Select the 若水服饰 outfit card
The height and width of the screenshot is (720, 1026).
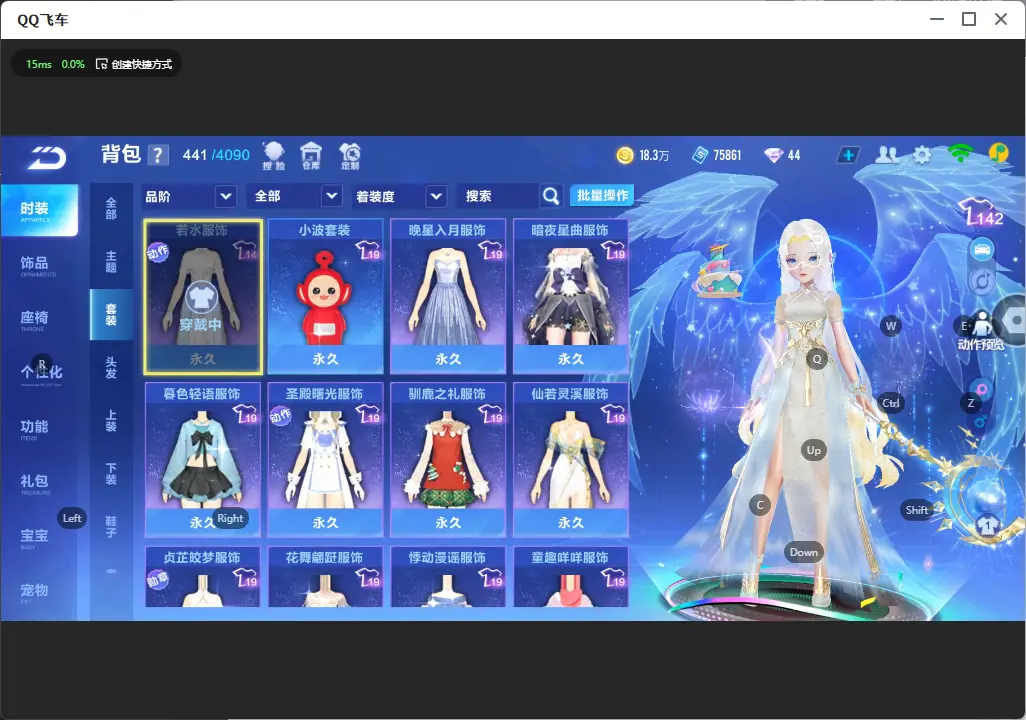coord(203,297)
